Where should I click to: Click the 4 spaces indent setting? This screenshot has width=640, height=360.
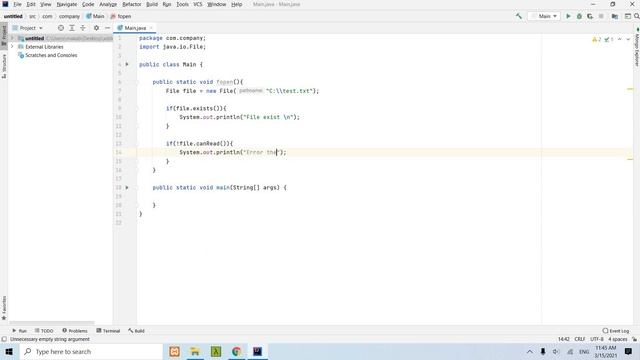(618, 339)
